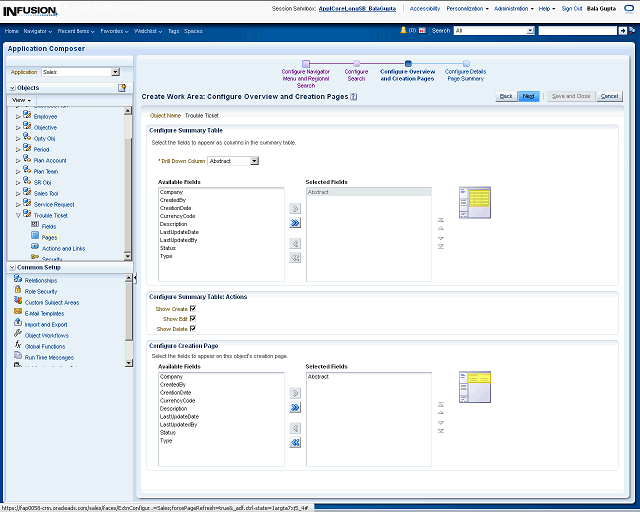Open E-Mail Templates from Common Setup
The width and height of the screenshot is (640, 512).
tap(45, 313)
